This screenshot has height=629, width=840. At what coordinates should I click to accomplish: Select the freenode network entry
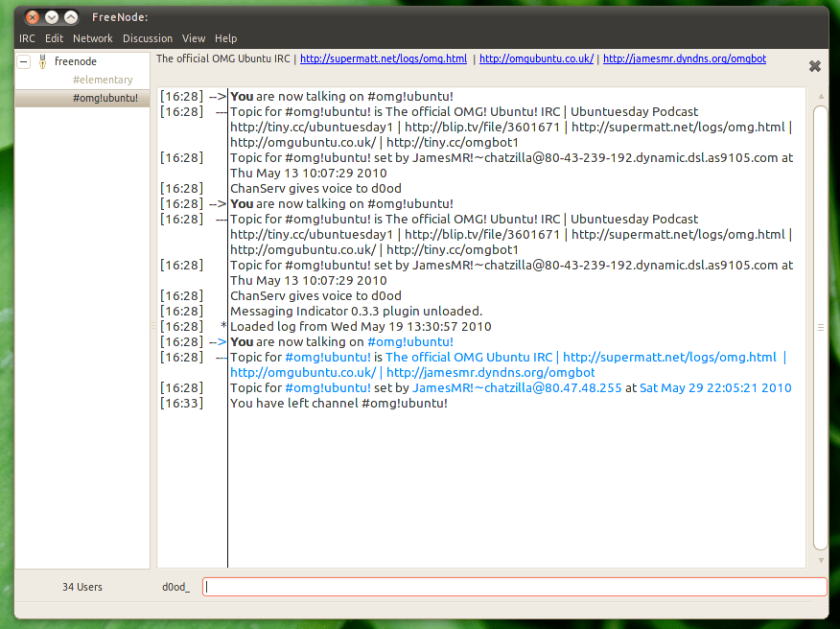click(76, 62)
